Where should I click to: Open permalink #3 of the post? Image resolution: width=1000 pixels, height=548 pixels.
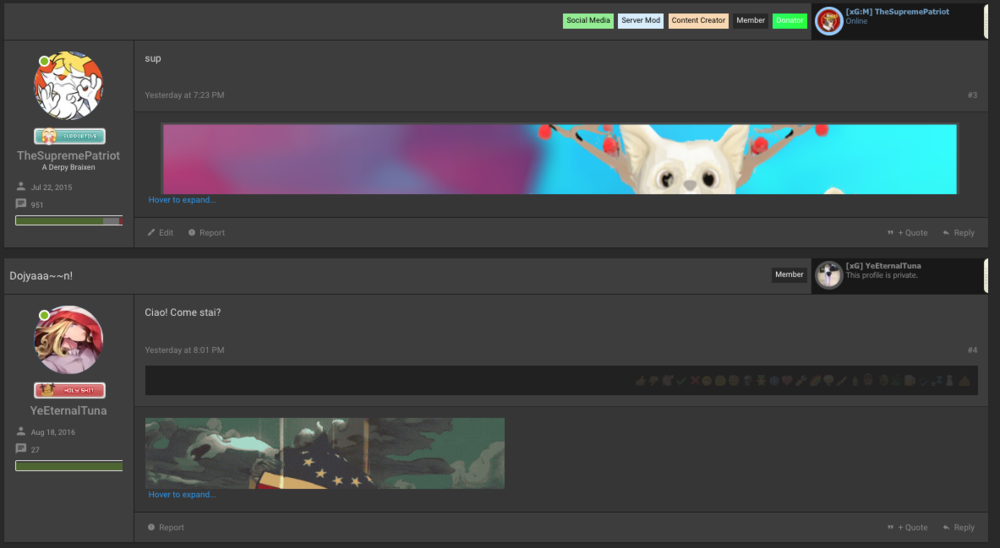pos(972,95)
